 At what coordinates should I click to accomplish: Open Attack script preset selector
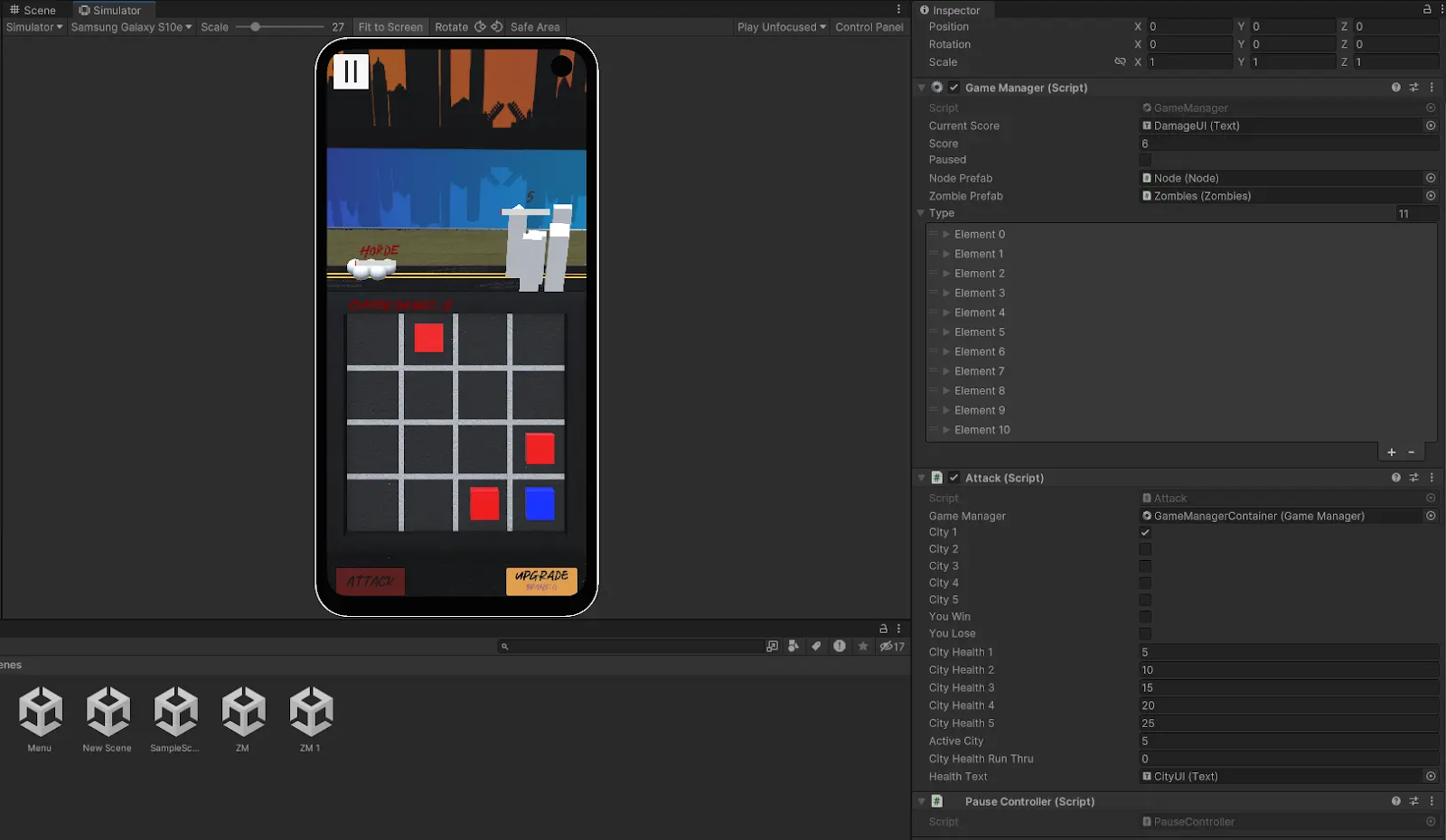(1413, 478)
